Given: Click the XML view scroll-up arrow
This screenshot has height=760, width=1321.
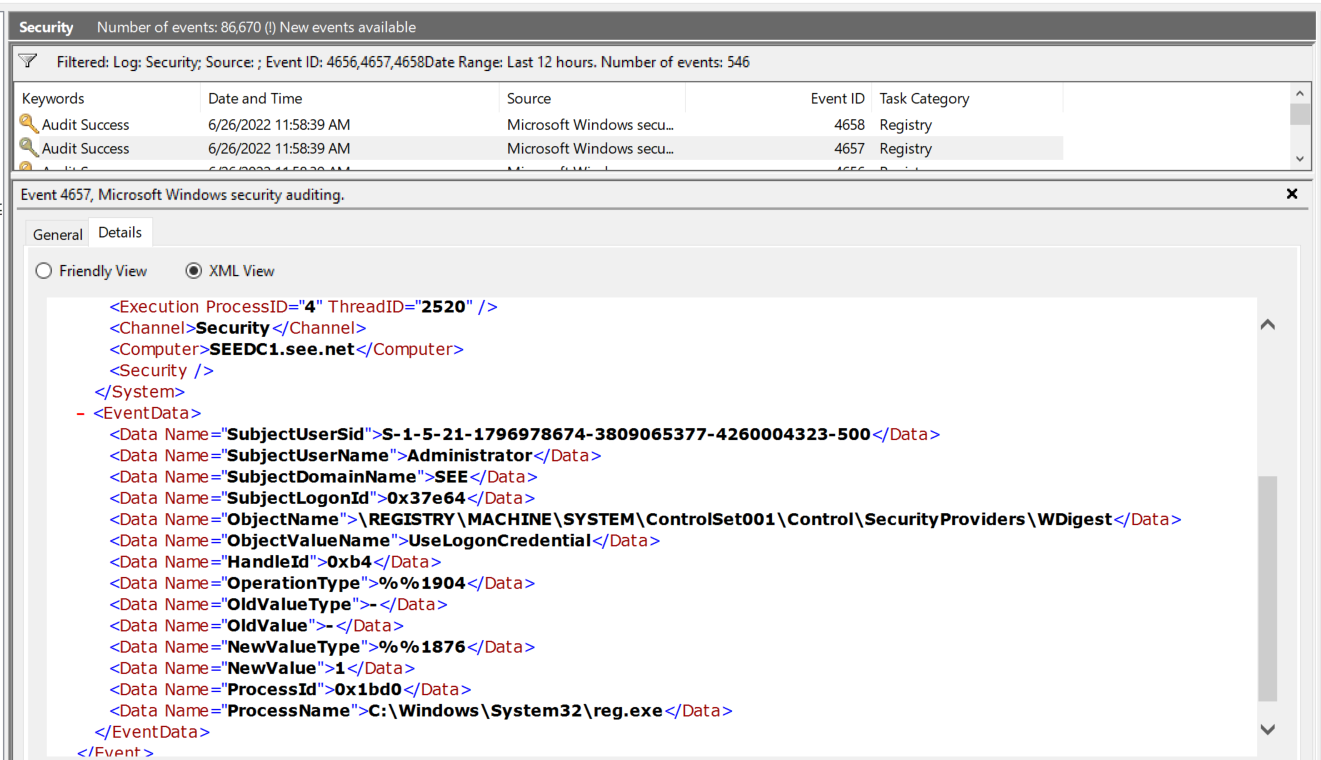Looking at the screenshot, I should (x=1268, y=325).
